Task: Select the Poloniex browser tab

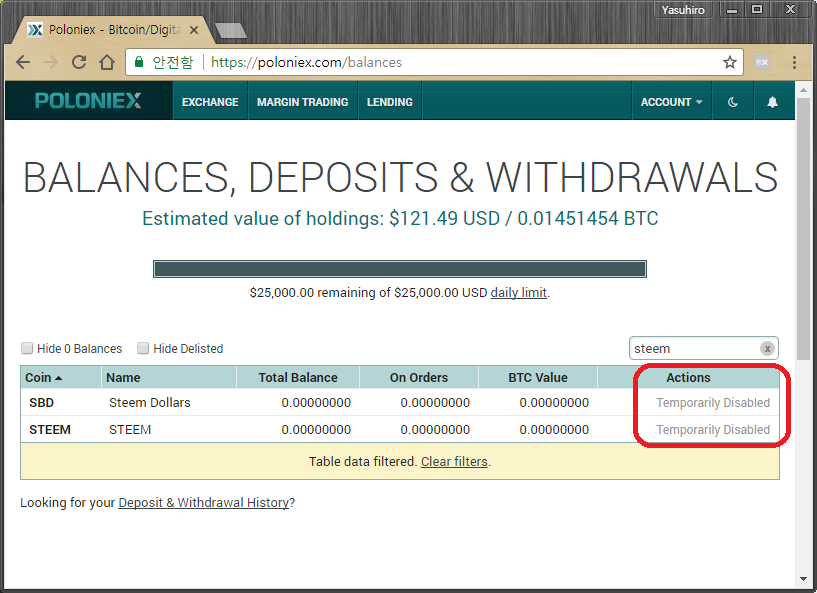Action: pyautogui.click(x=112, y=30)
